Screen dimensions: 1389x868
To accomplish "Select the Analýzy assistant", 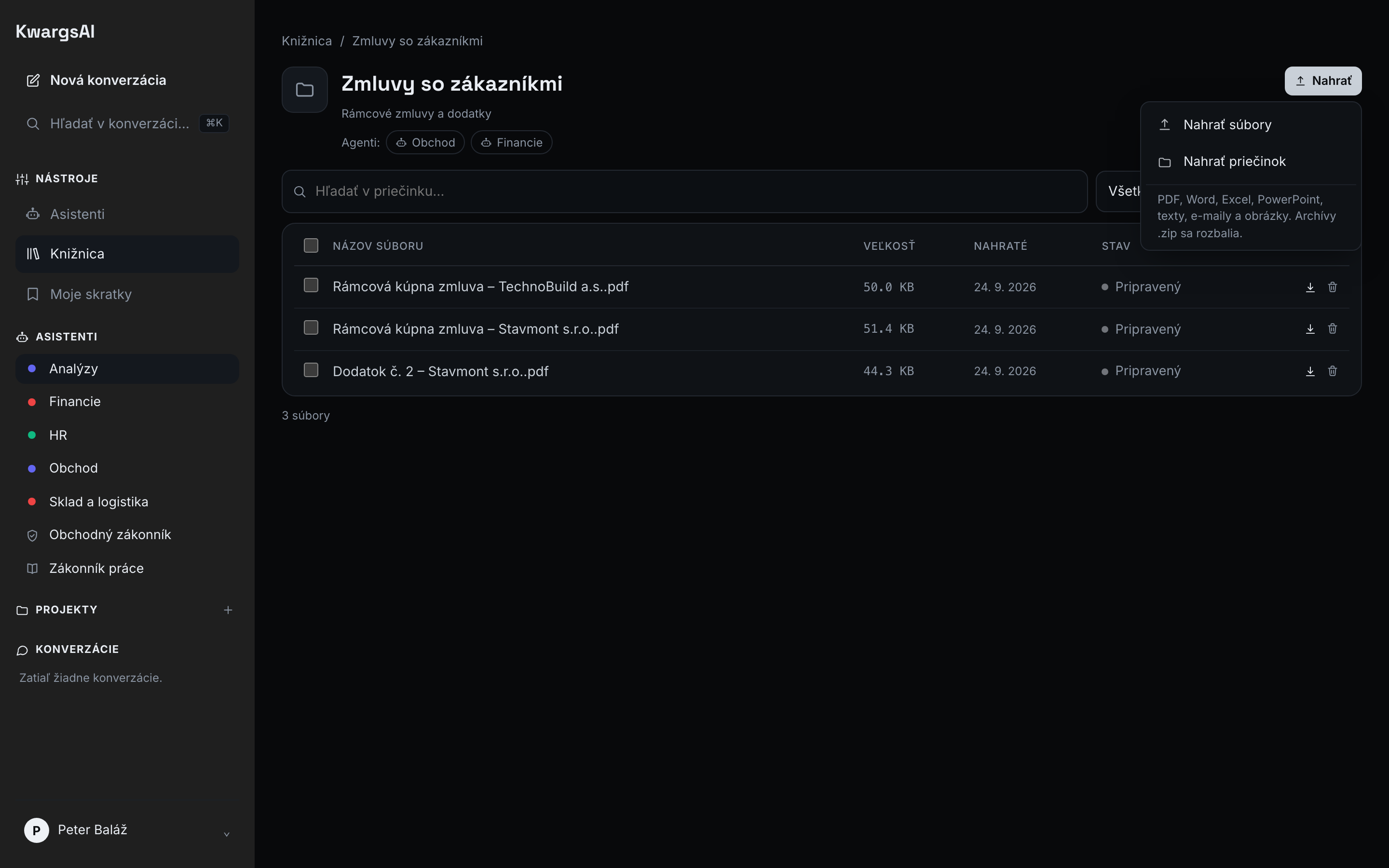I will coord(127,369).
